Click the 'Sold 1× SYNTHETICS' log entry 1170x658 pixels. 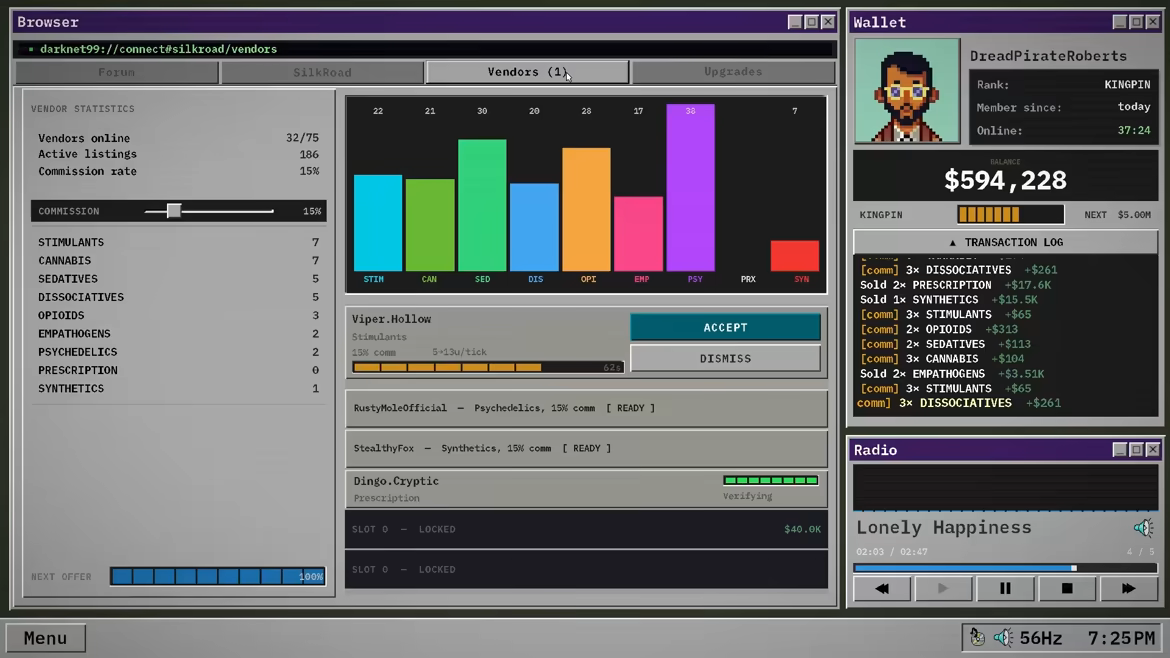pos(948,300)
